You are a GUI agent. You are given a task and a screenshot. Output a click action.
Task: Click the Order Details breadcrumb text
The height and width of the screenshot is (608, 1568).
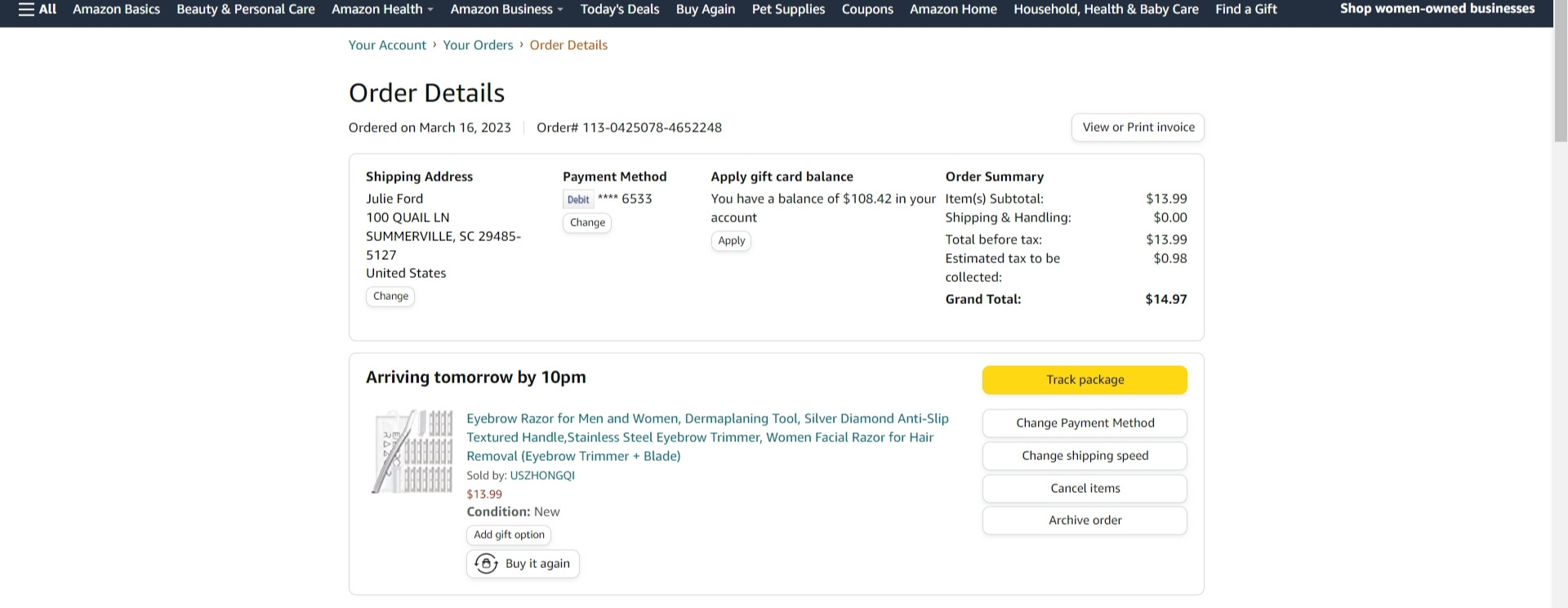pos(568,45)
